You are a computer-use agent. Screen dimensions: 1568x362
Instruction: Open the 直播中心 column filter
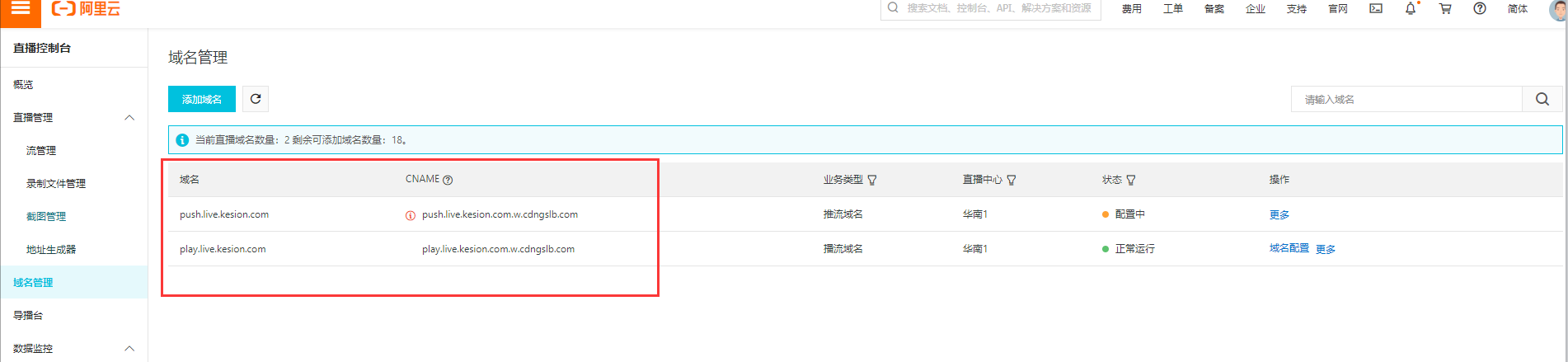tap(1012, 180)
